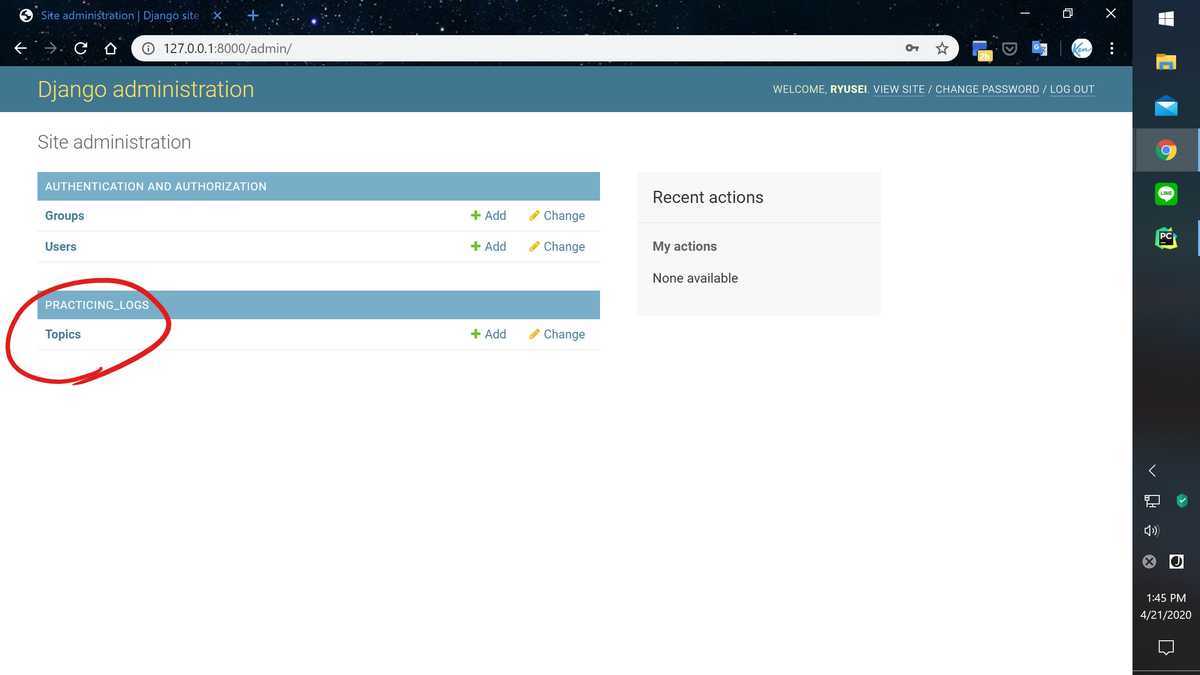Add a new Topic
The image size is (1200, 675).
(x=488, y=334)
